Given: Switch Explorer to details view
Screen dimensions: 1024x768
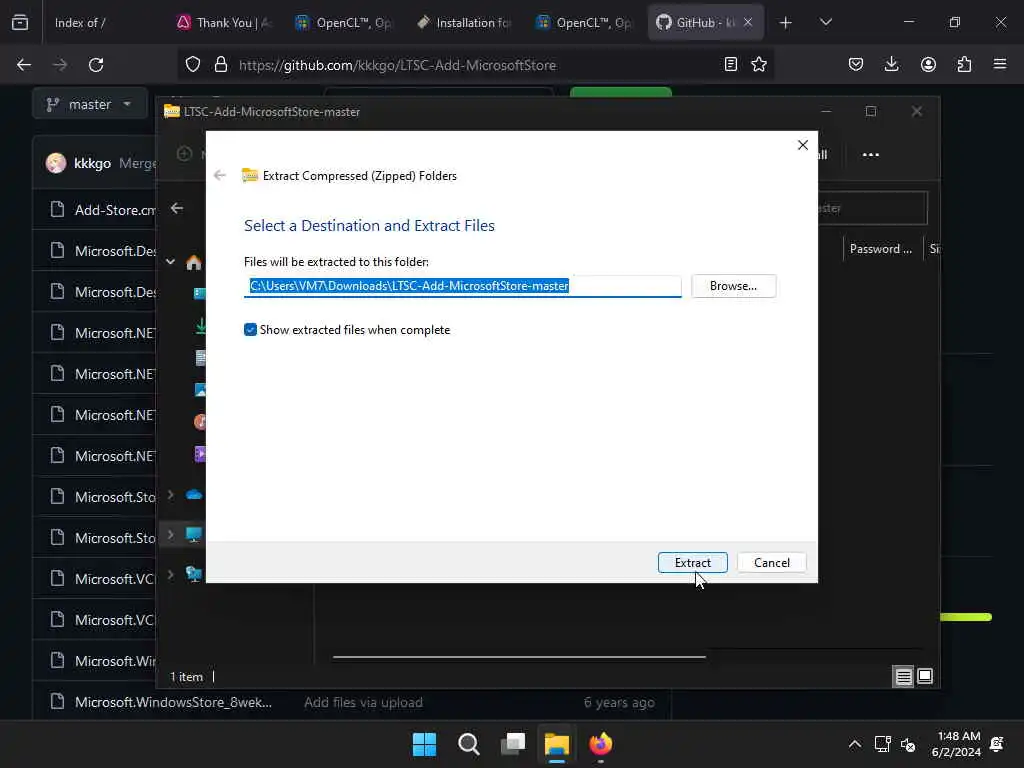Looking at the screenshot, I should point(903,677).
